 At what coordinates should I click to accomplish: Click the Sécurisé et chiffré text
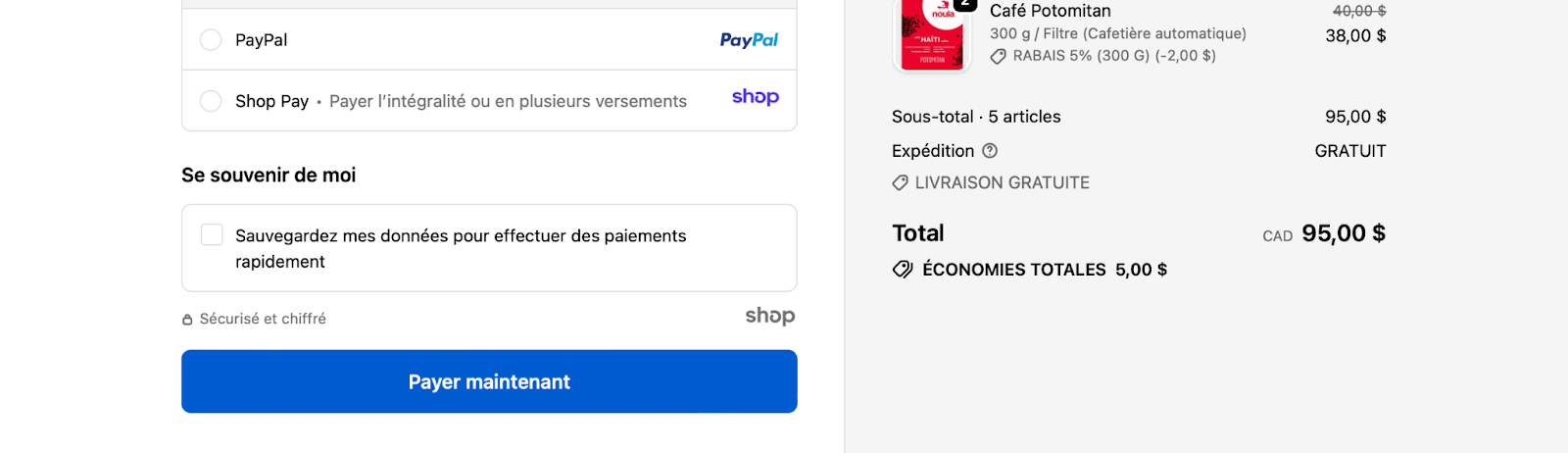pyautogui.click(x=263, y=319)
